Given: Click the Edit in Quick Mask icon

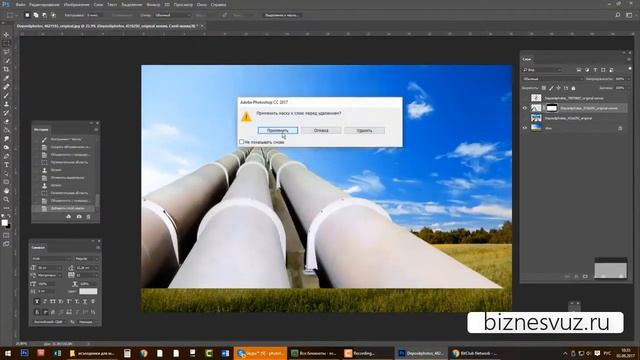Looking at the screenshot, I should pos(6,235).
